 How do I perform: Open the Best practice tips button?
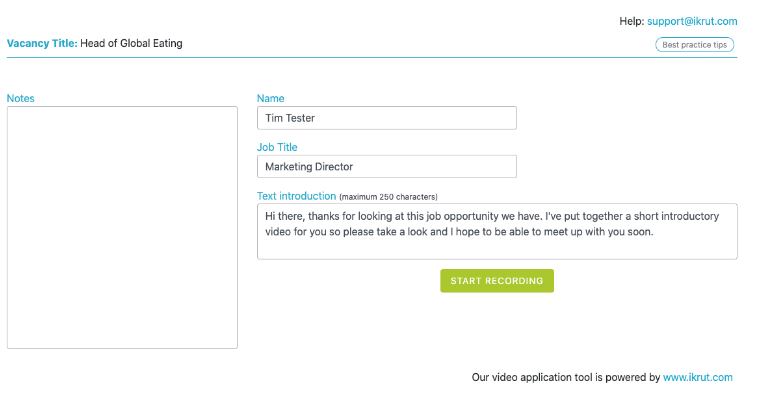point(694,45)
